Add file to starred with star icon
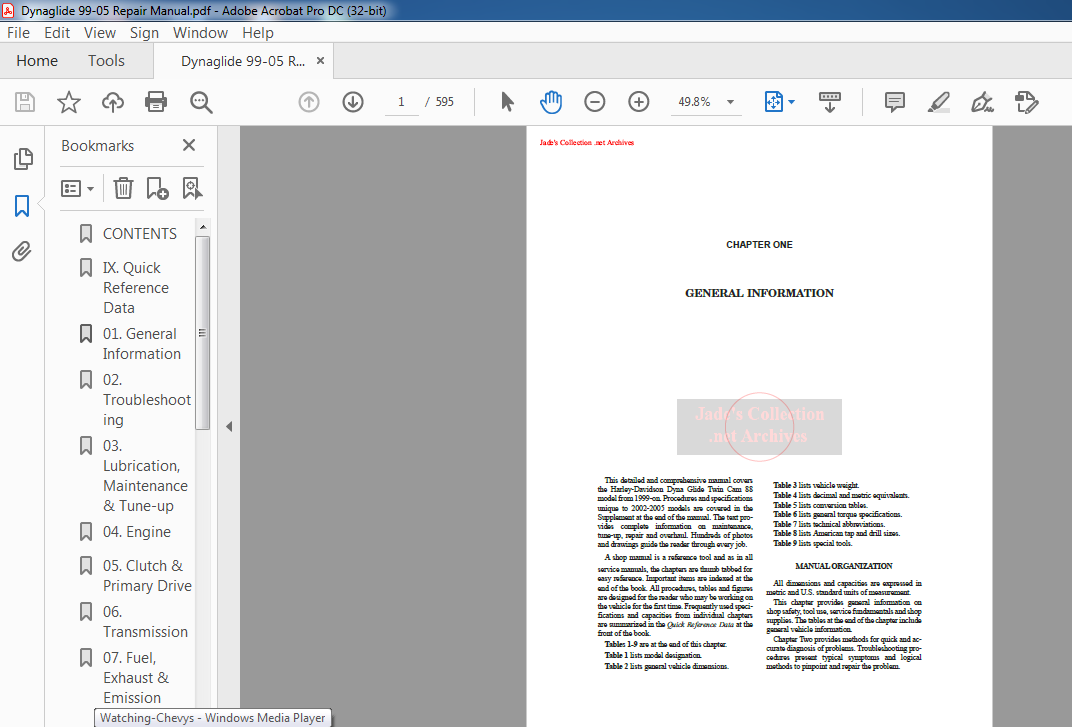Image resolution: width=1072 pixels, height=727 pixels. 68,102
